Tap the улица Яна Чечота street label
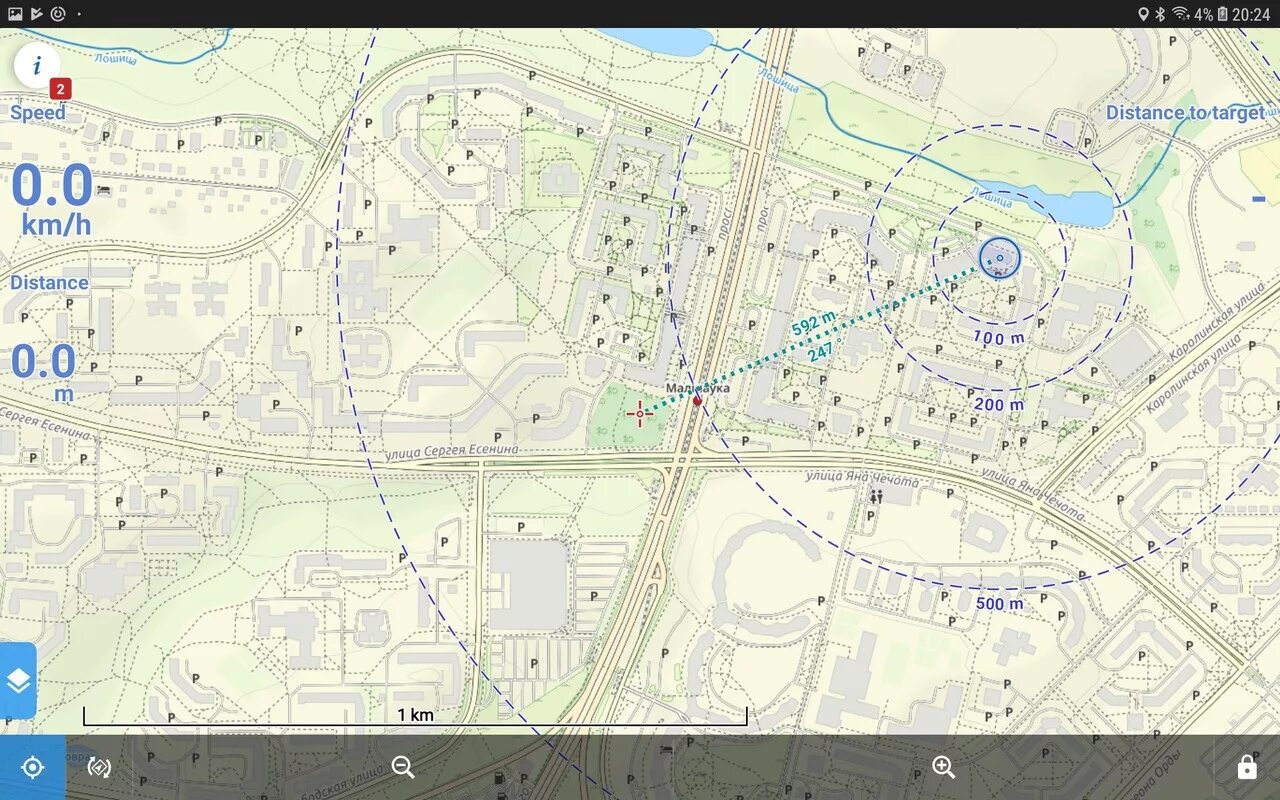Screen dimensions: 1280x800 (860, 479)
